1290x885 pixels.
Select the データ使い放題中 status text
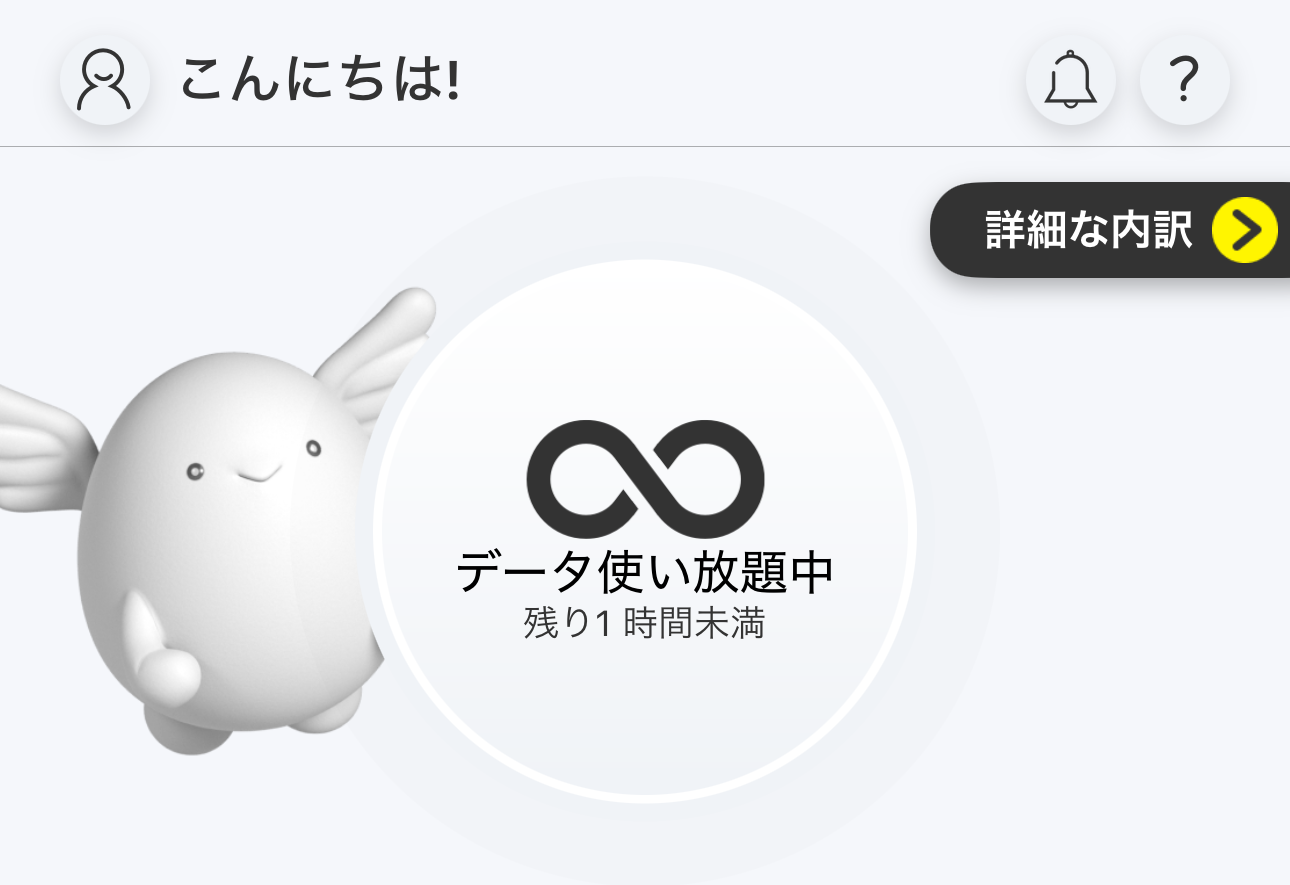(645, 573)
